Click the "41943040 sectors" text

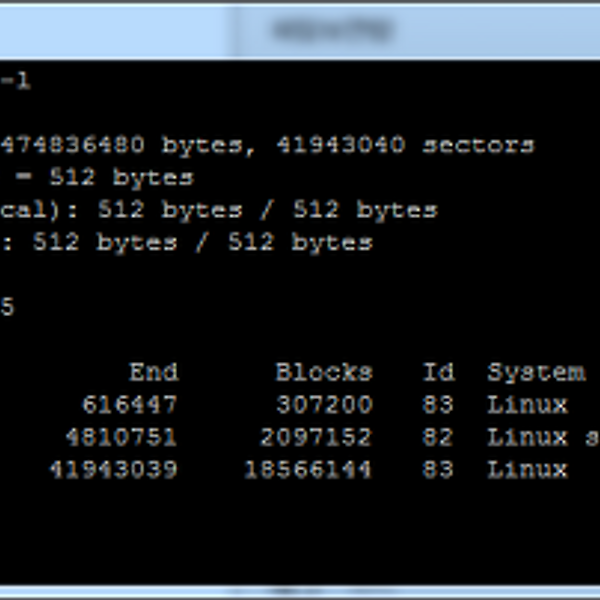click(405, 145)
